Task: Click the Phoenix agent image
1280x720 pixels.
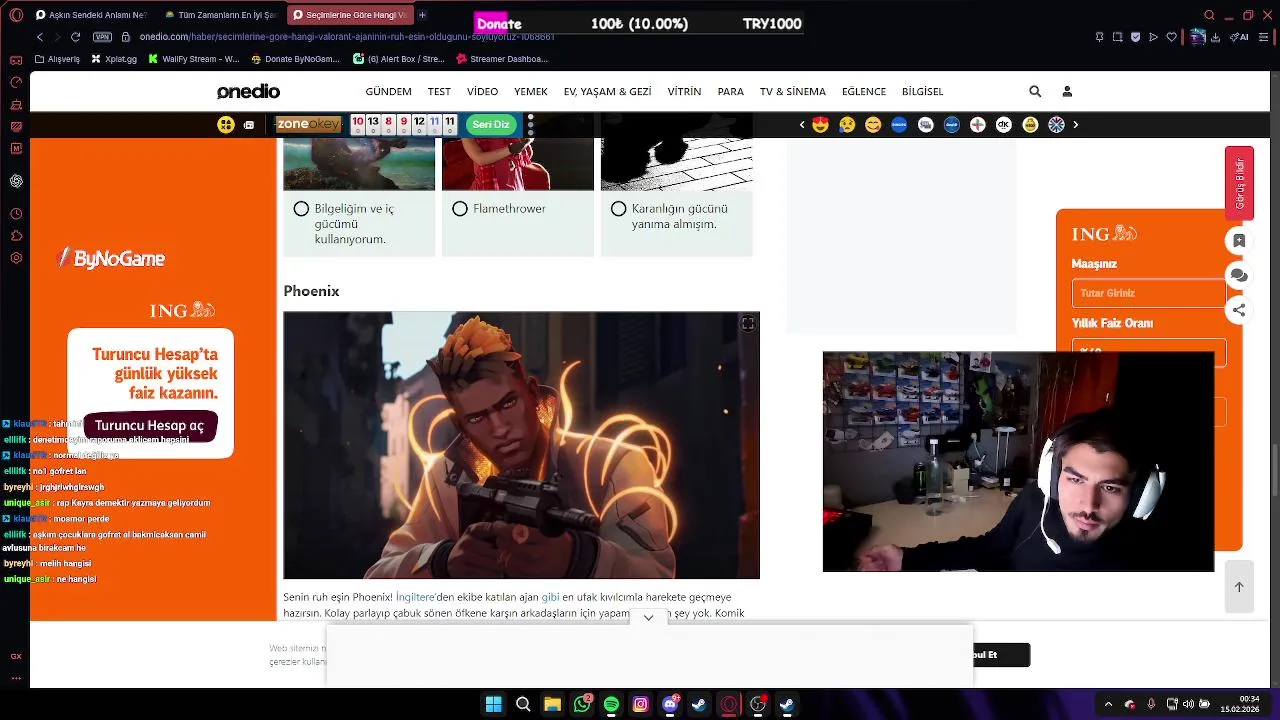Action: pos(521,445)
